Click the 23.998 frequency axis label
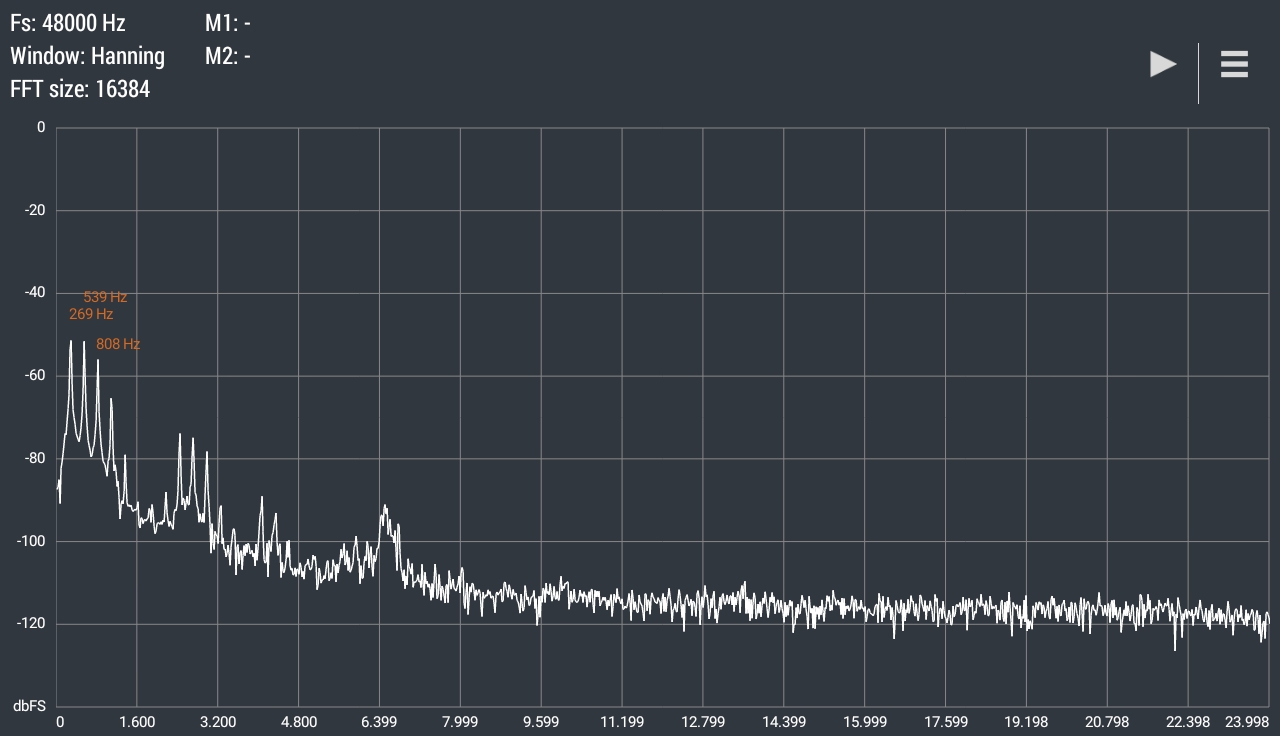The image size is (1280, 736). tap(1247, 722)
